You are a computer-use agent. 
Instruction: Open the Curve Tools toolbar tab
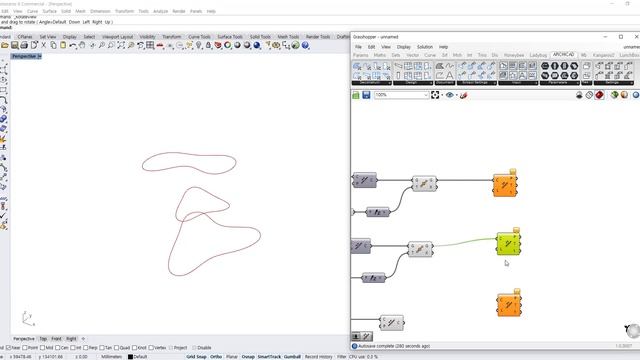pos(199,37)
